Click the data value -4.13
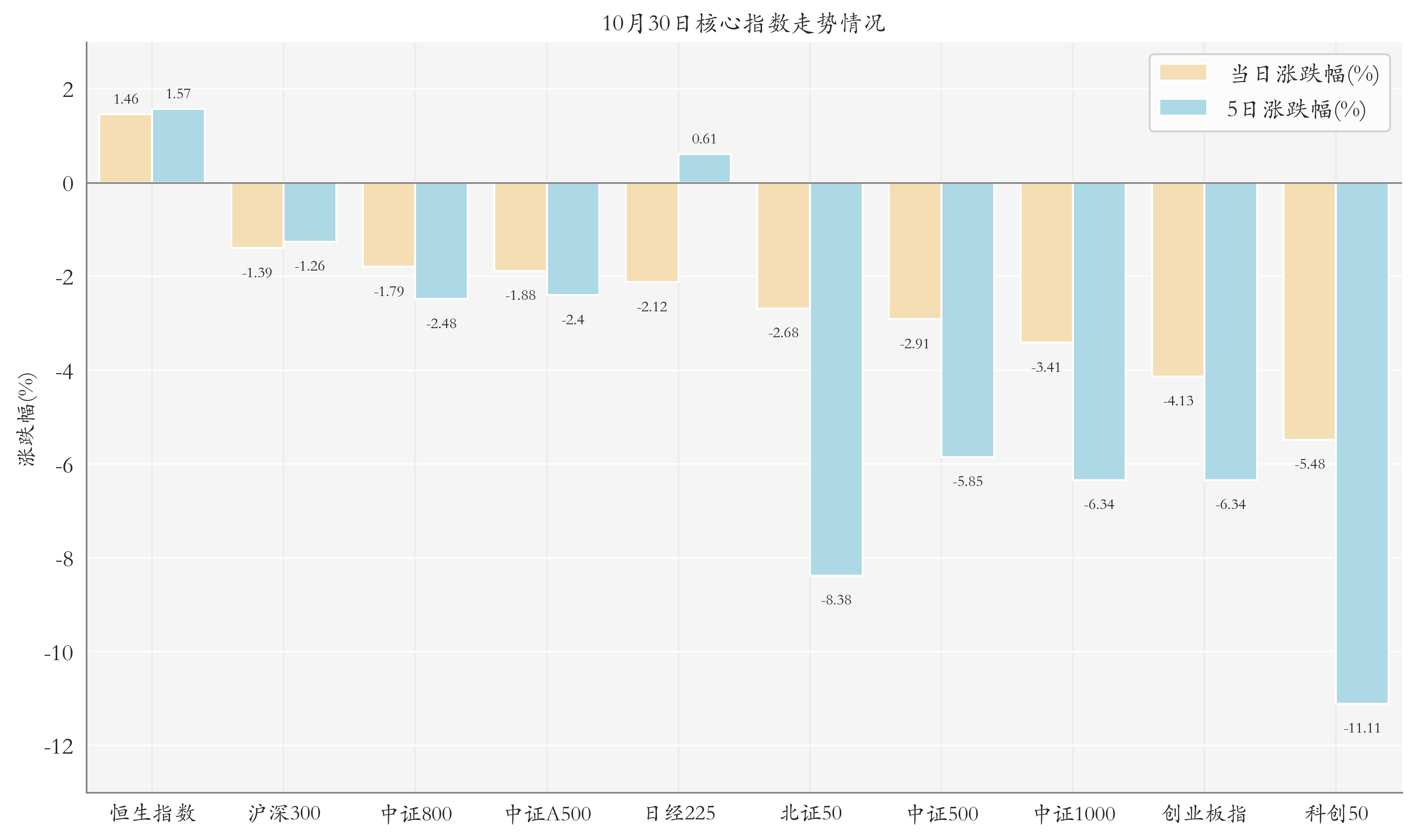The width and height of the screenshot is (1416, 840). 1178,402
